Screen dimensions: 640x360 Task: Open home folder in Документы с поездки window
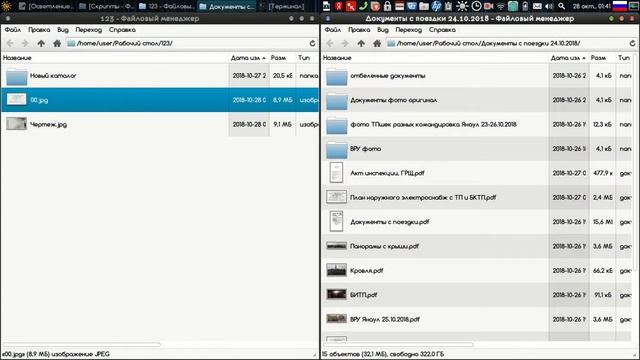(377, 43)
